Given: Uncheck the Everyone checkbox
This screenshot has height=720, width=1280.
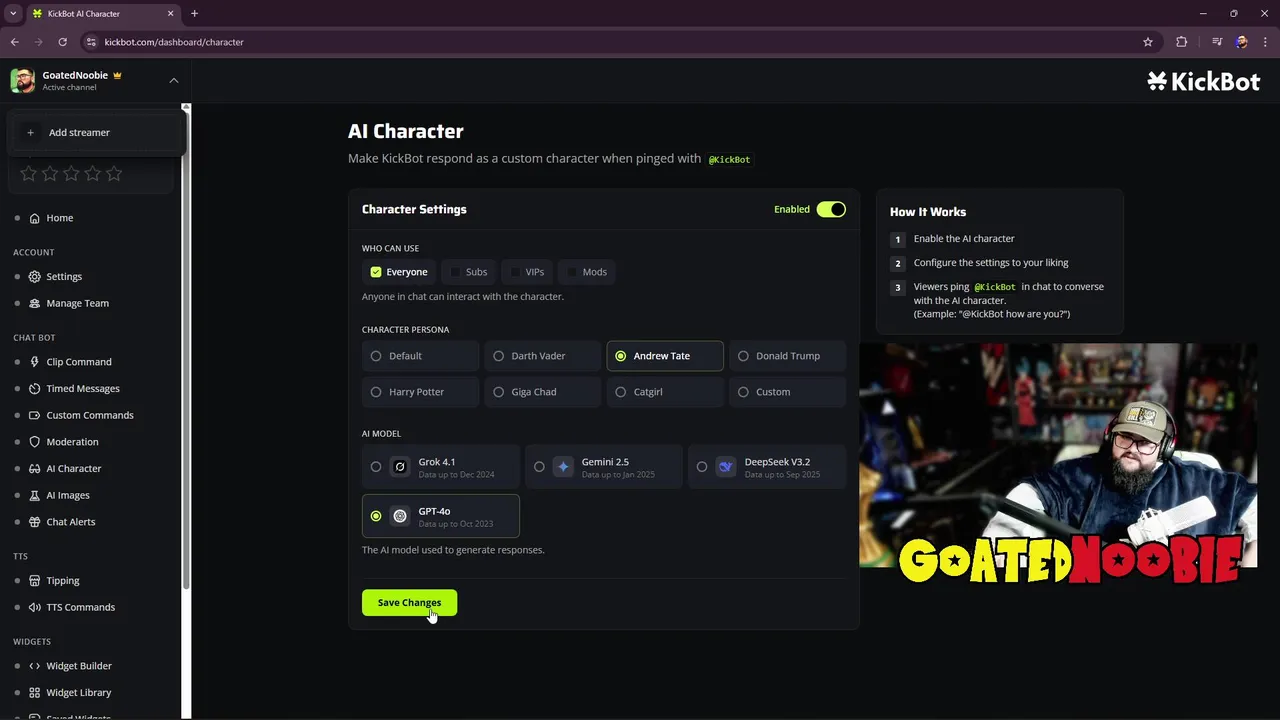Looking at the screenshot, I should coord(376,272).
